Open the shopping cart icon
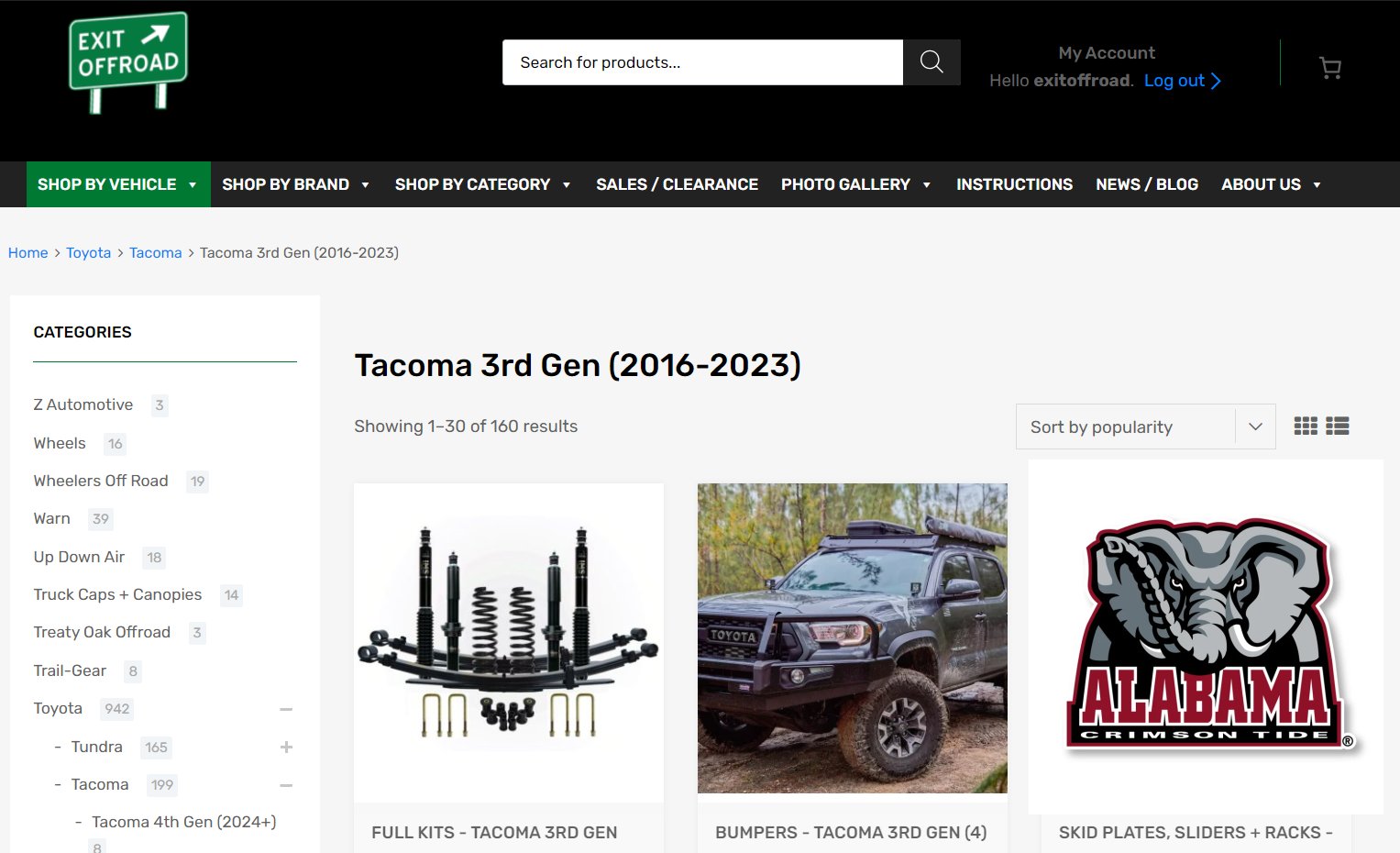Screen dimensions: 1400x853 click(x=1329, y=68)
